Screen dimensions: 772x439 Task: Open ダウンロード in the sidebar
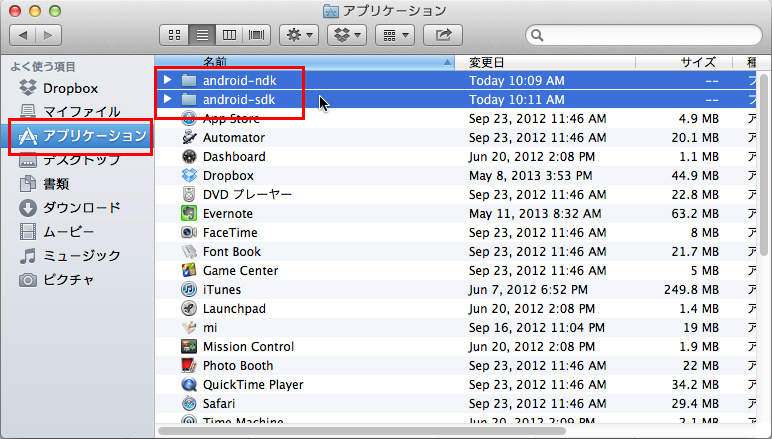(x=69, y=208)
